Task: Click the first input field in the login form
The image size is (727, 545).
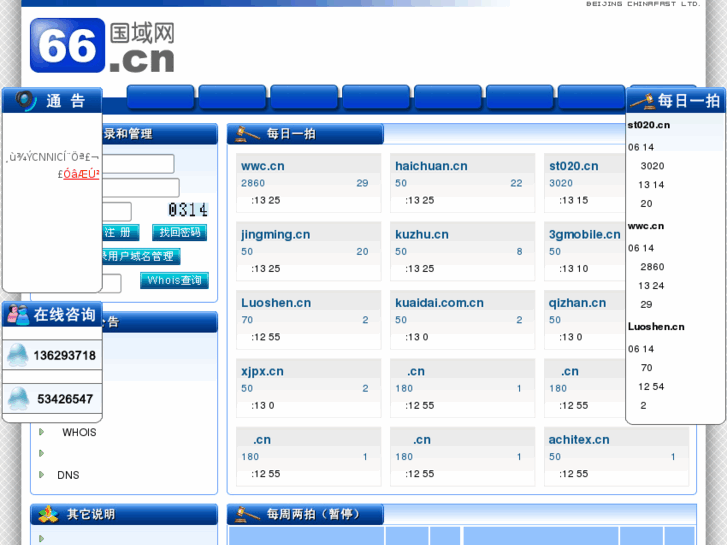Action: coord(138,164)
